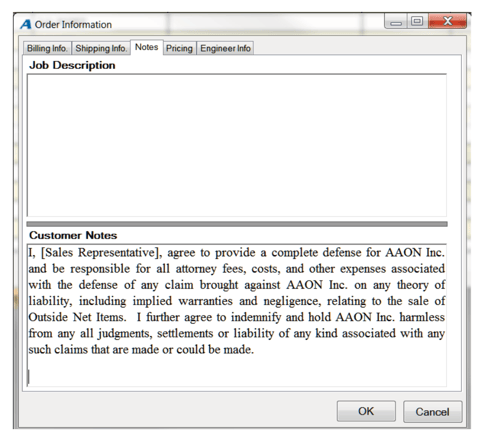Click the gray splitter bar above Customer Notes
This screenshot has width=500, height=441.
[237, 224]
